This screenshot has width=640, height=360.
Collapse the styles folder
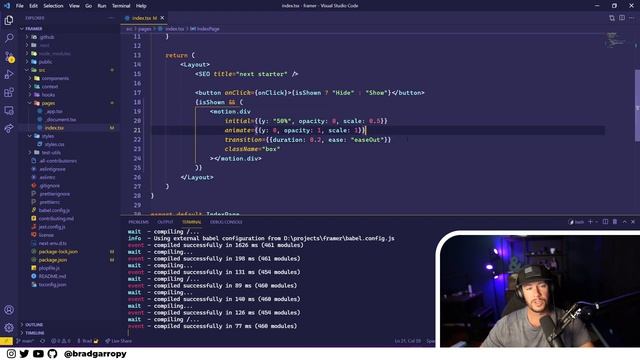pos(47,136)
